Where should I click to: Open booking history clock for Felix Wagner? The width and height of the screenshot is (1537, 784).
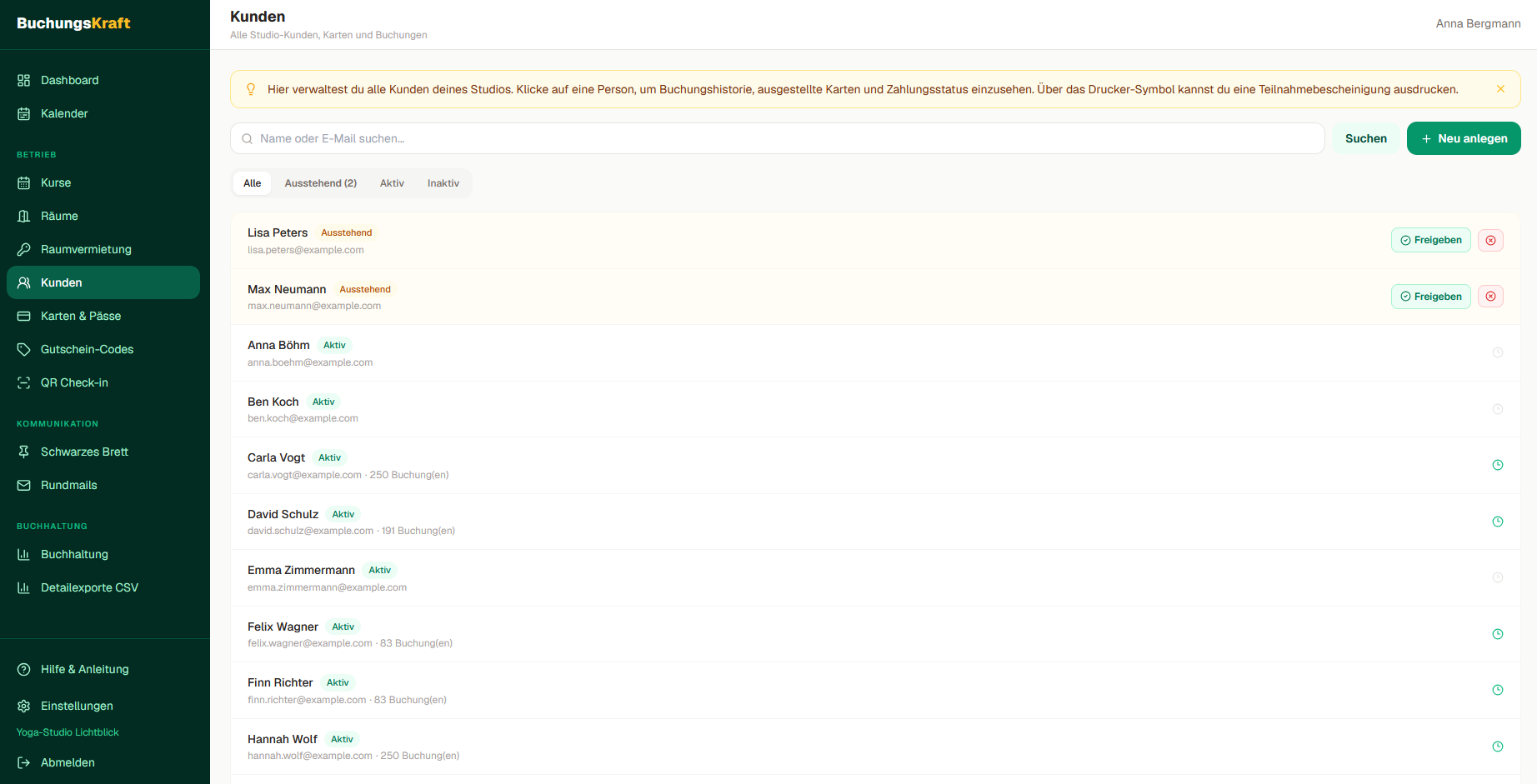[1497, 634]
